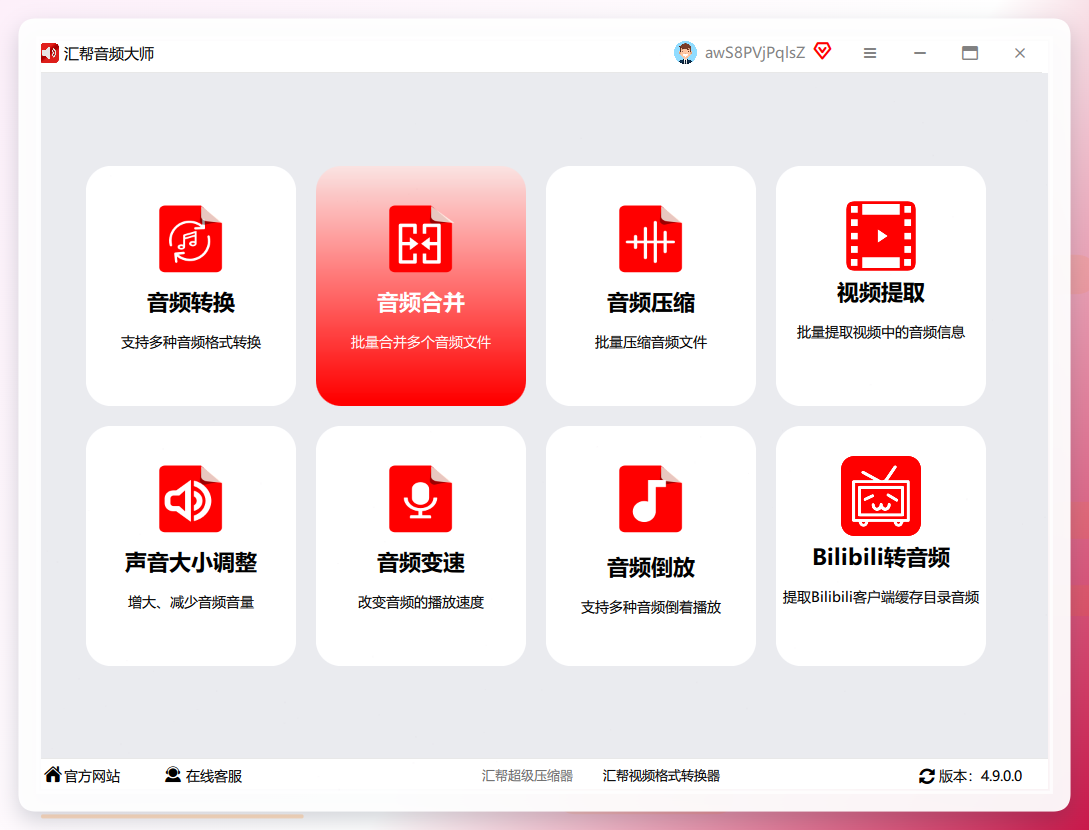Click the user avatar icon

click(685, 53)
